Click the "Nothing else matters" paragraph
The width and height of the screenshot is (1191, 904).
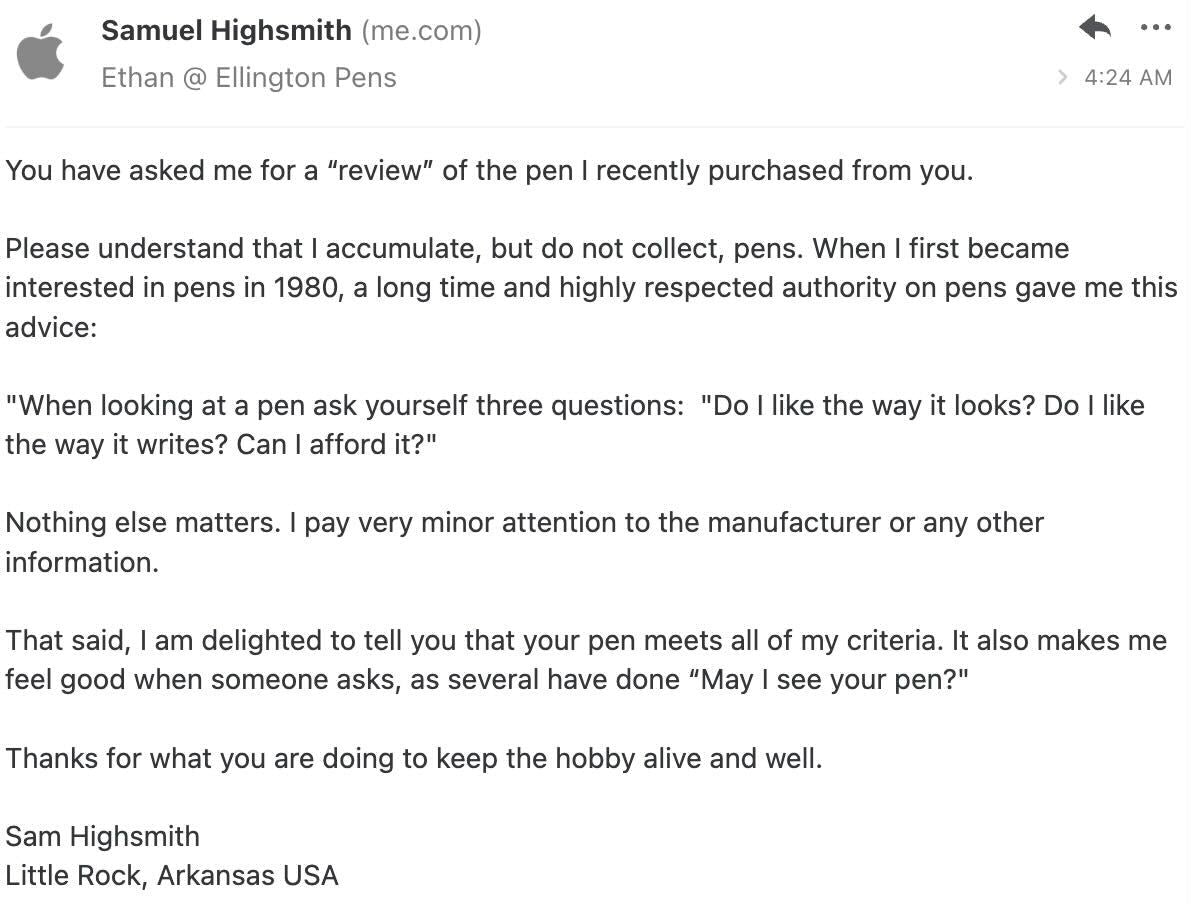pos(524,542)
